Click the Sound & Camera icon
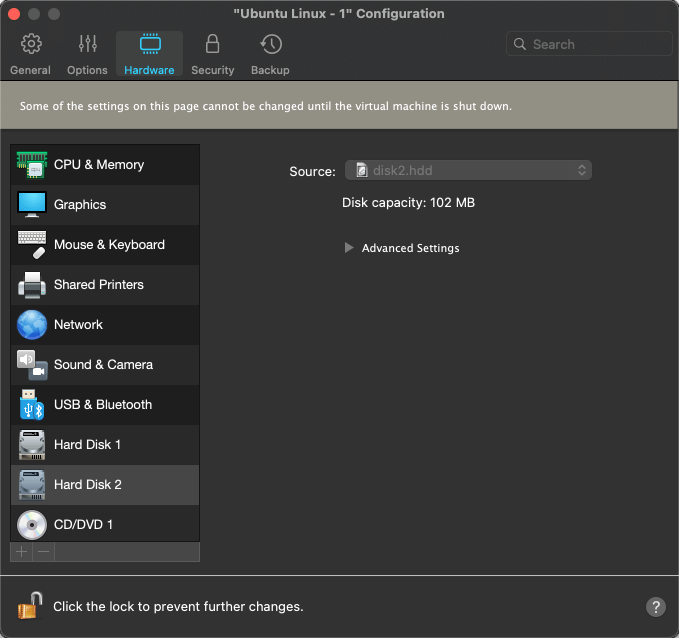The image size is (679, 638). click(x=32, y=365)
